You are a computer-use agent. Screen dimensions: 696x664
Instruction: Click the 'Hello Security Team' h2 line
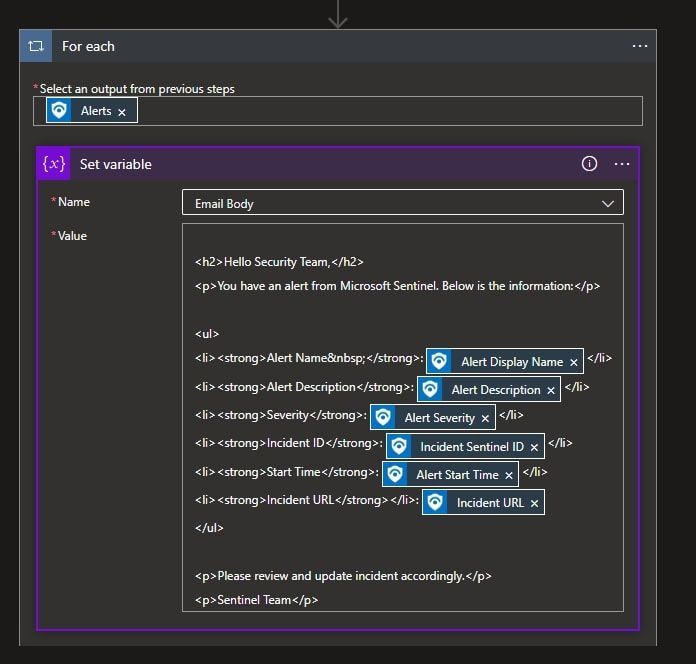[x=279, y=262]
